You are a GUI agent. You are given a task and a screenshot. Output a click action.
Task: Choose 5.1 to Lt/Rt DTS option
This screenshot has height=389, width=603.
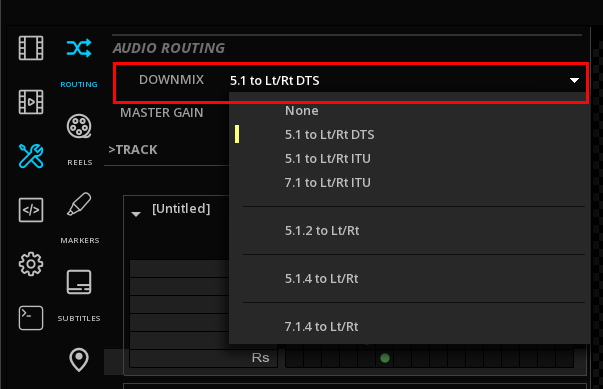pyautogui.click(x=330, y=135)
